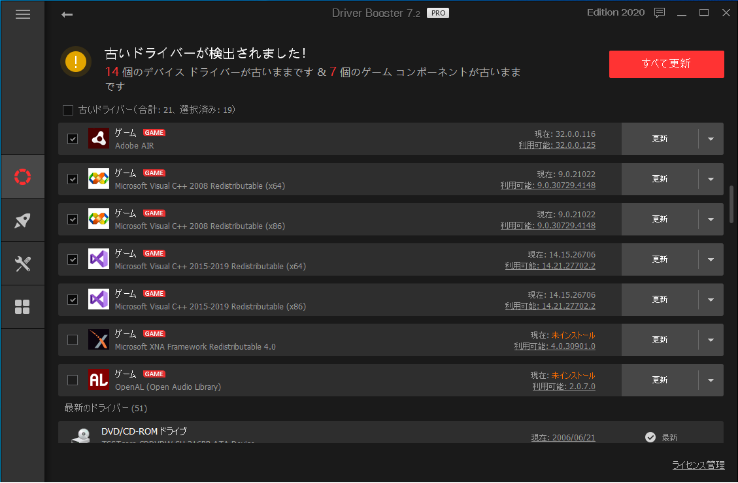Viewport: 738px width, 483px height.
Task: Open the hamburger menu
Action: (23, 15)
